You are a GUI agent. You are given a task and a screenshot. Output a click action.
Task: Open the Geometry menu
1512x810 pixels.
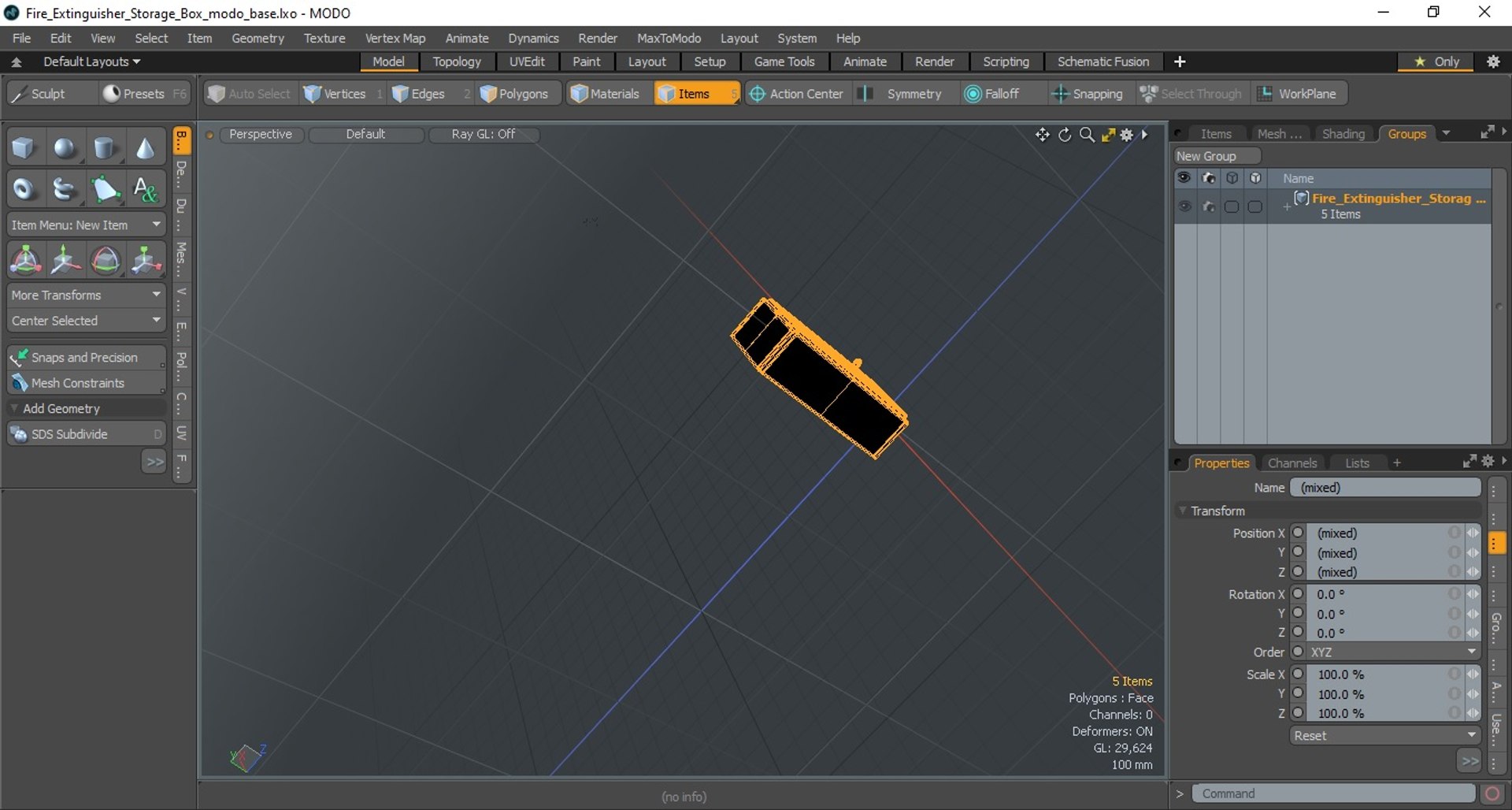[x=258, y=38]
